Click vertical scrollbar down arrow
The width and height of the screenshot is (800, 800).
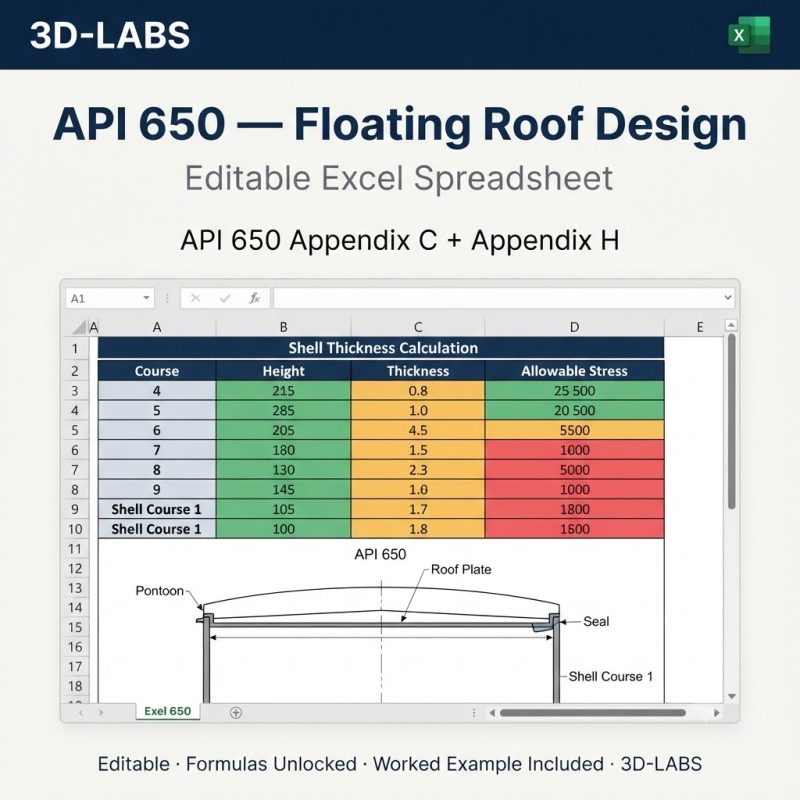[732, 696]
